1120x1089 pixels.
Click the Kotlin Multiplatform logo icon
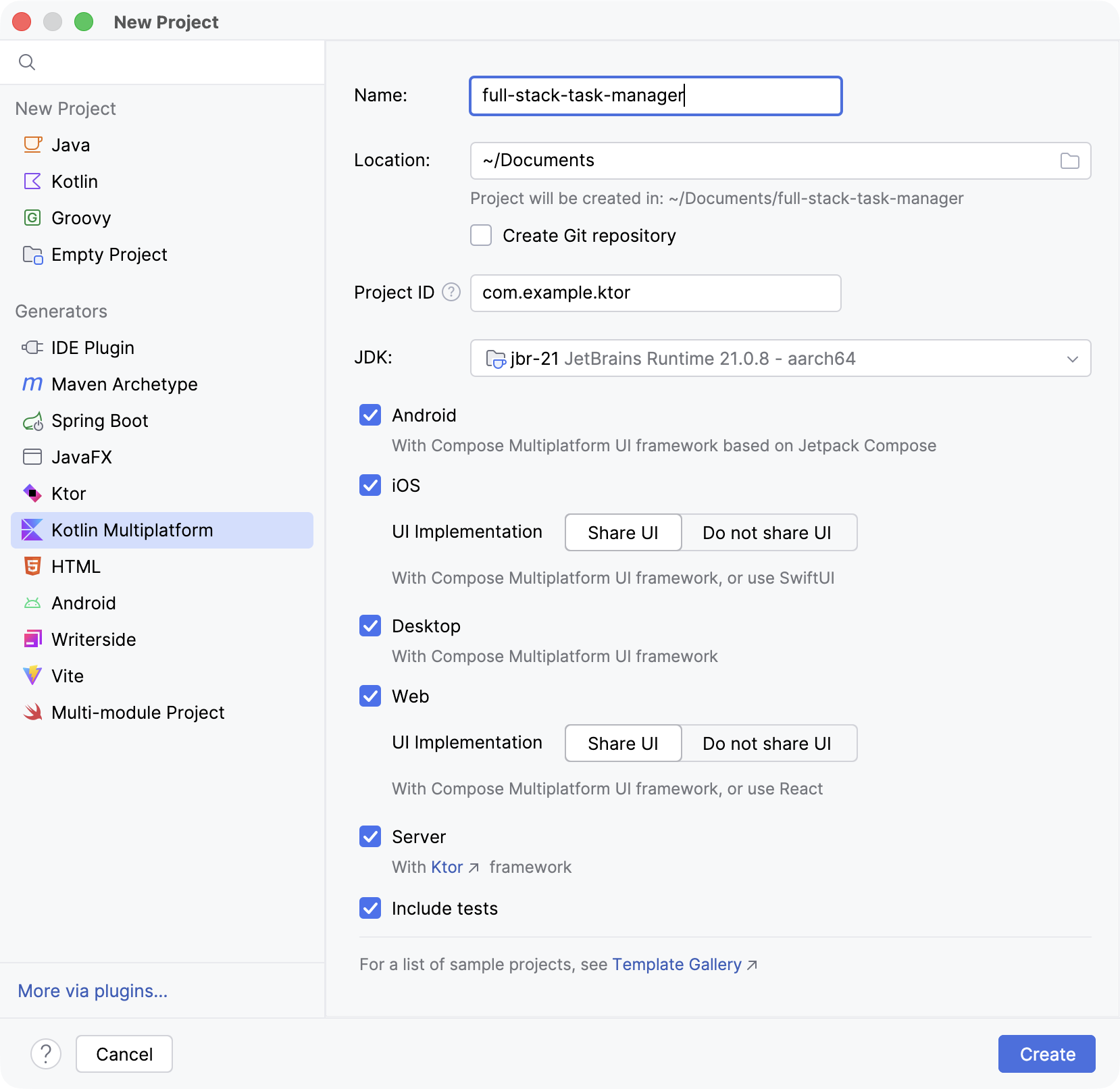click(x=32, y=530)
